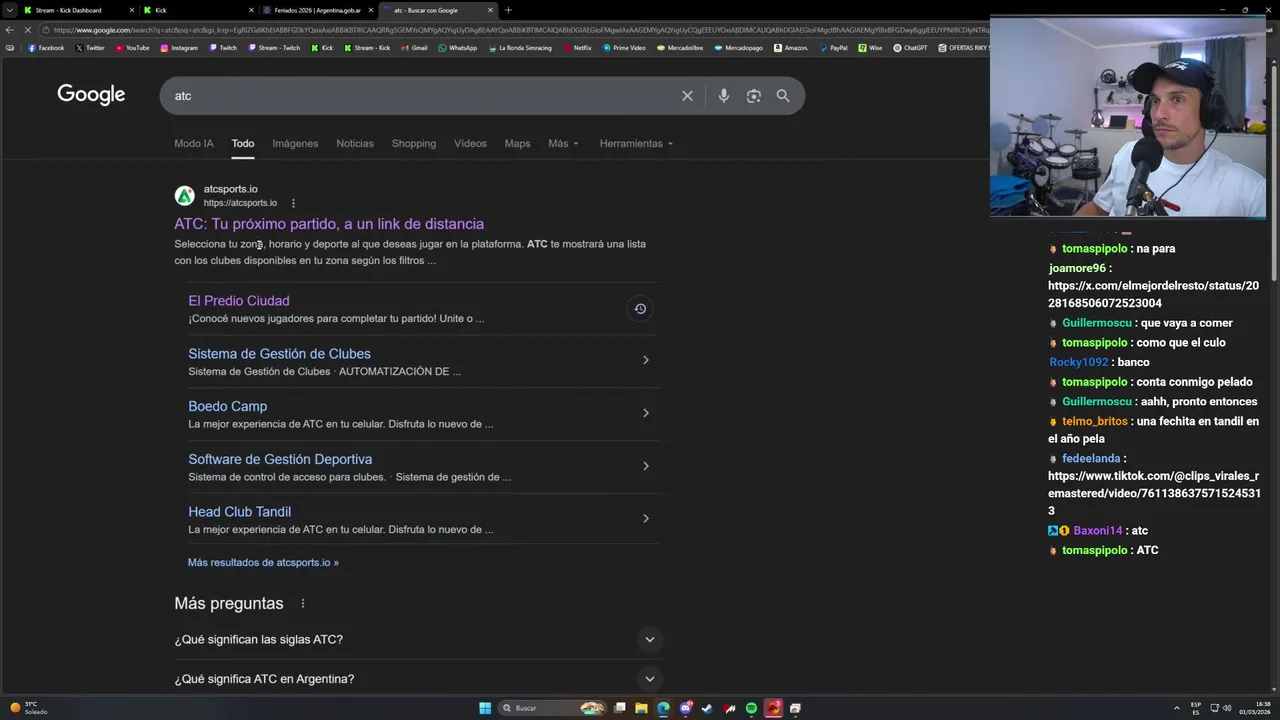Stop page loading with the X button

click(x=27, y=30)
